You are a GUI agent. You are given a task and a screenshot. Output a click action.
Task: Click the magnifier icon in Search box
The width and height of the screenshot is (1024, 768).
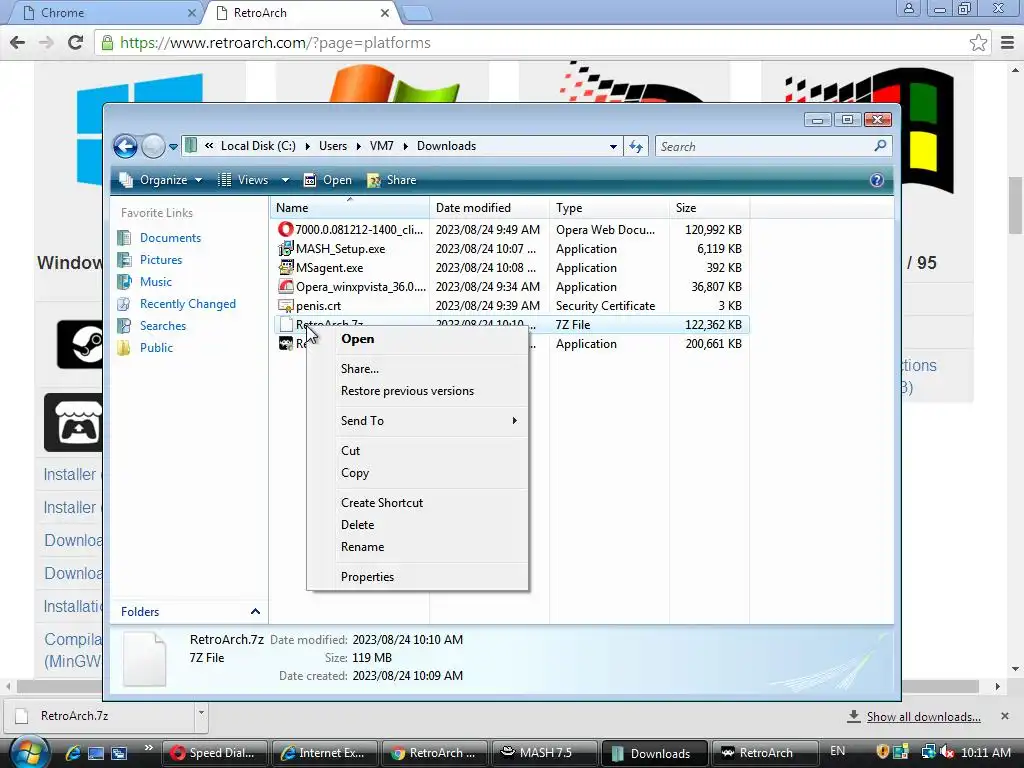(880, 146)
